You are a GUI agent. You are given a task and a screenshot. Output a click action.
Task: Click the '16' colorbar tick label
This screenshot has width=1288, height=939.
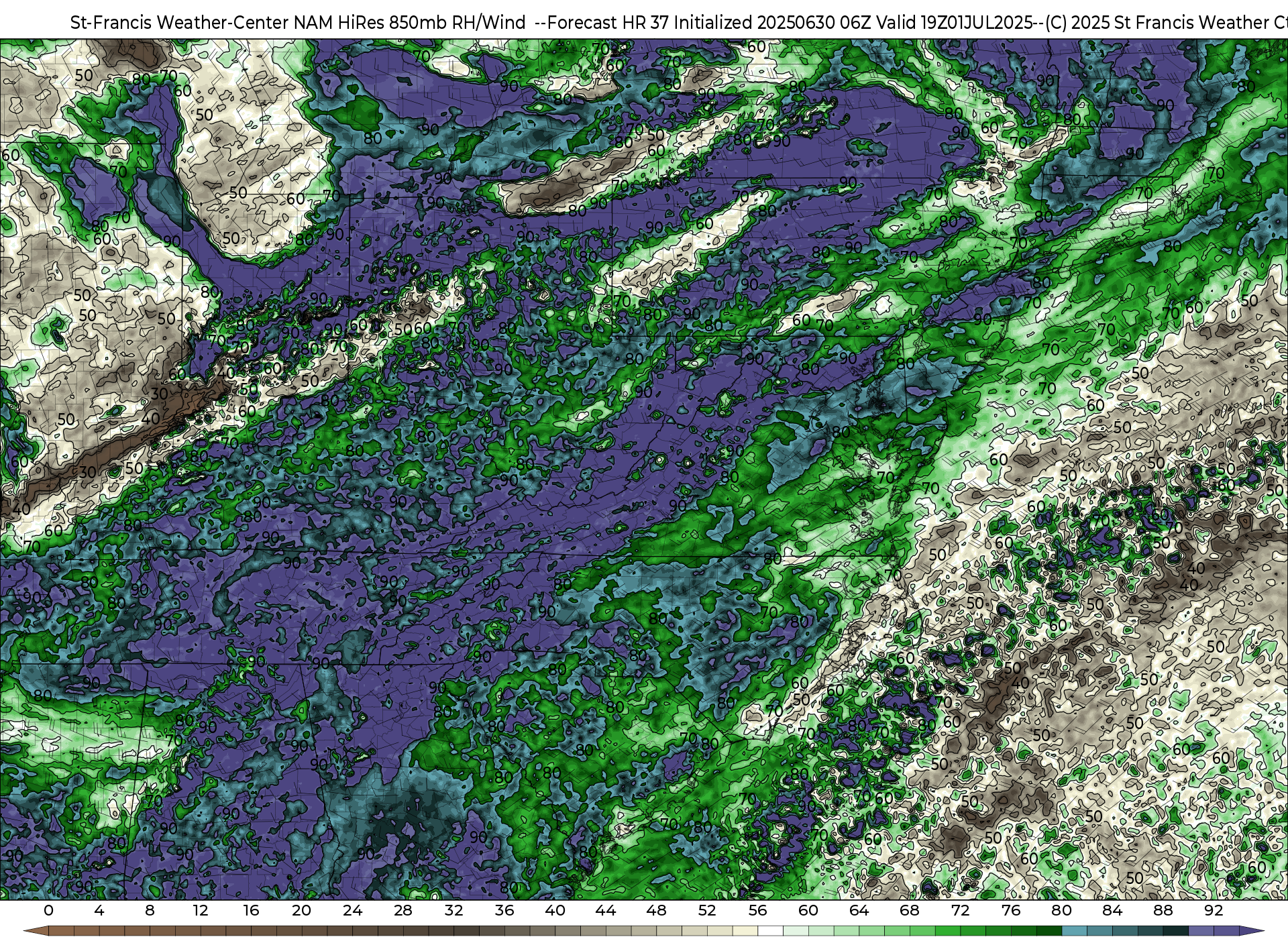click(251, 911)
